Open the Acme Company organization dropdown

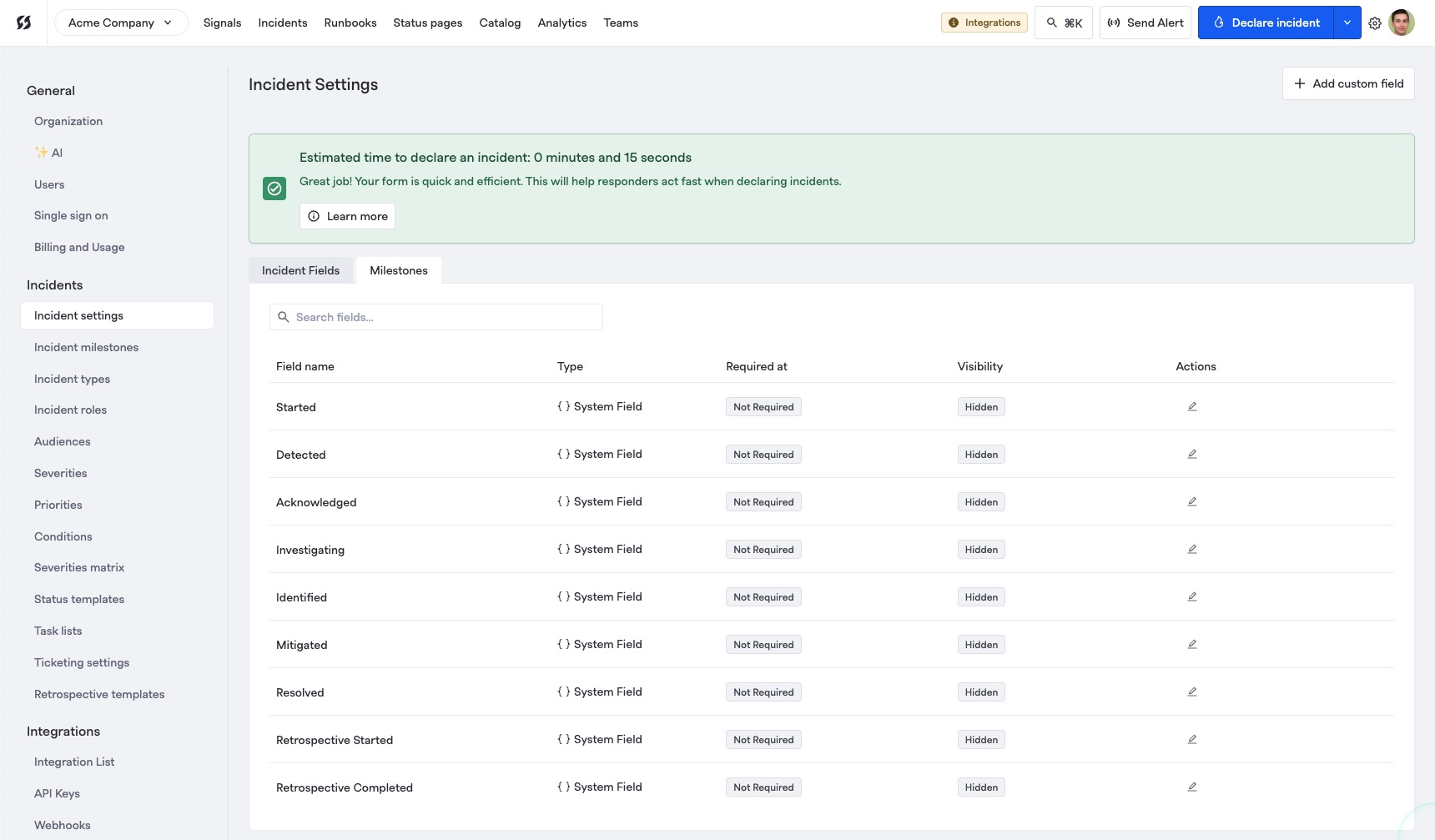121,23
